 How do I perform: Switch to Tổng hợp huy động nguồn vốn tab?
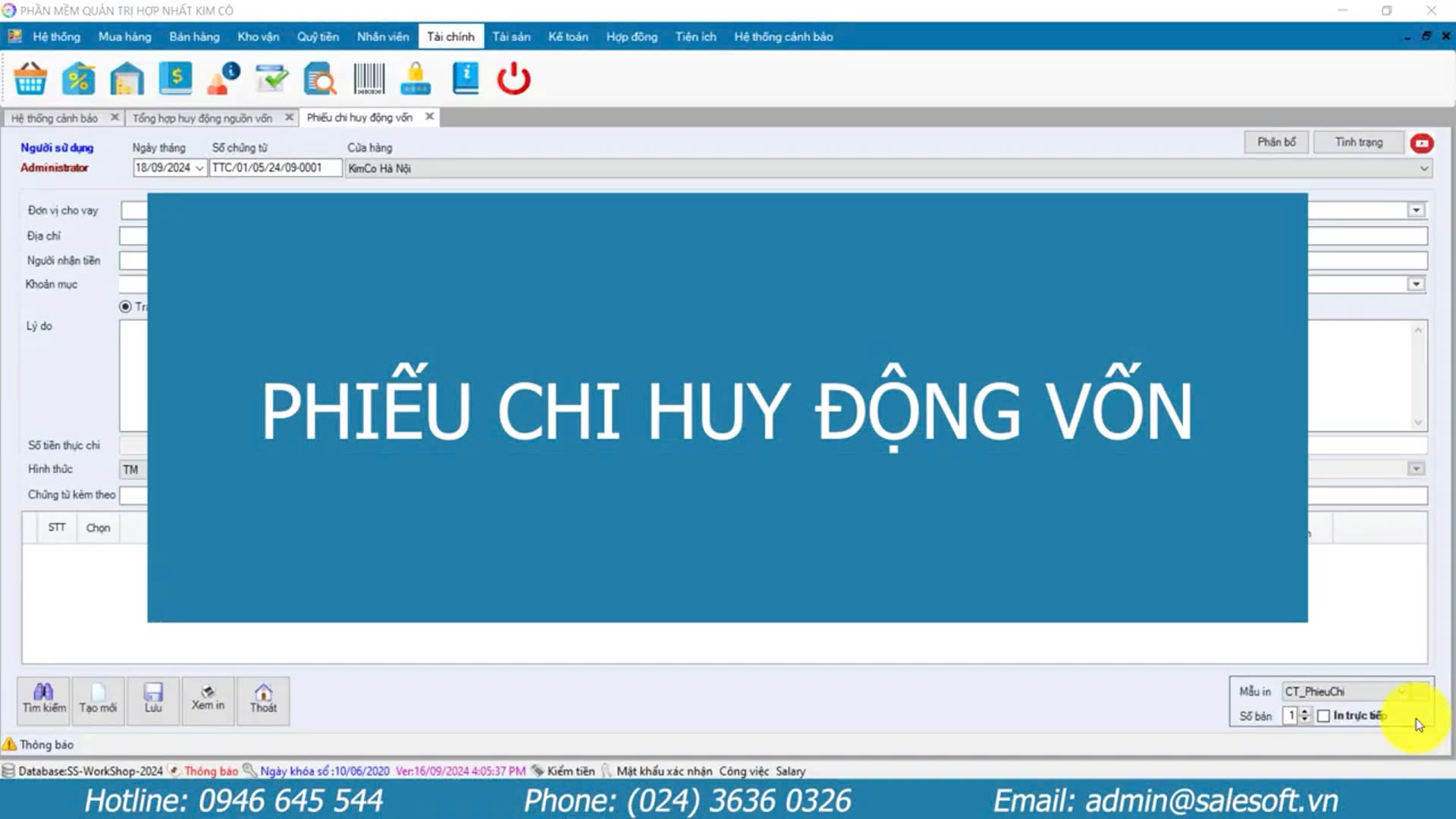pos(201,117)
